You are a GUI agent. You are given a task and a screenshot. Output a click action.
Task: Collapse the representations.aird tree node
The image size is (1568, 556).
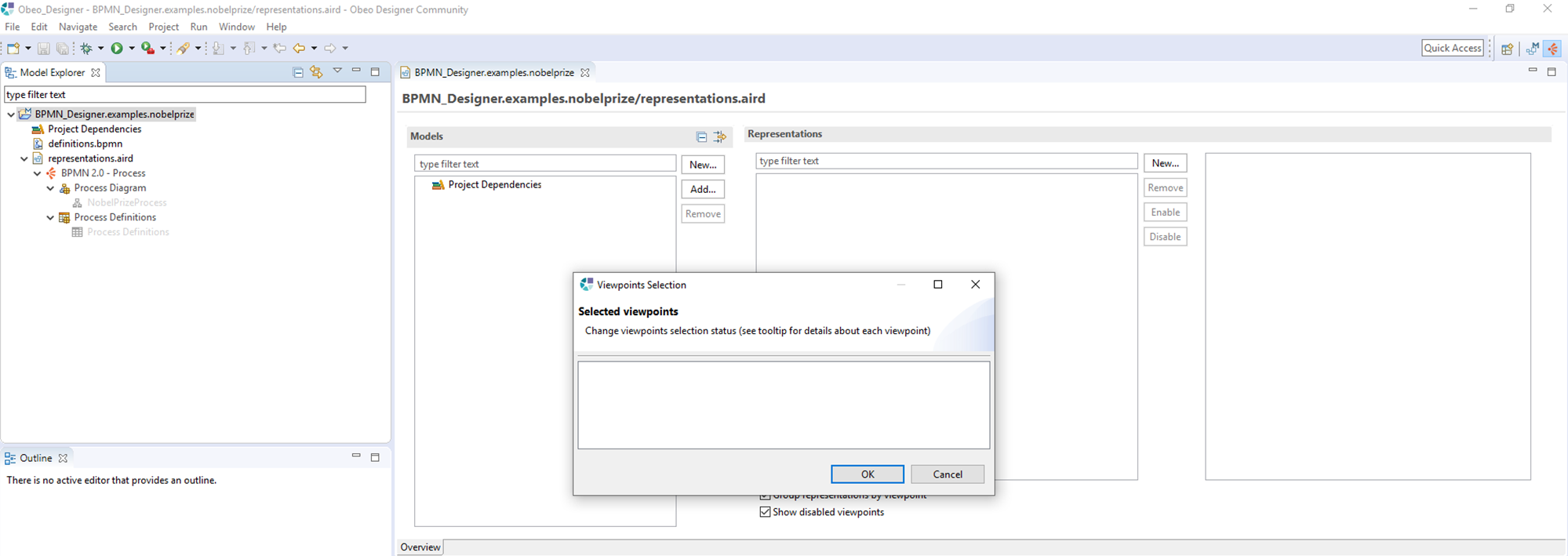(x=24, y=158)
